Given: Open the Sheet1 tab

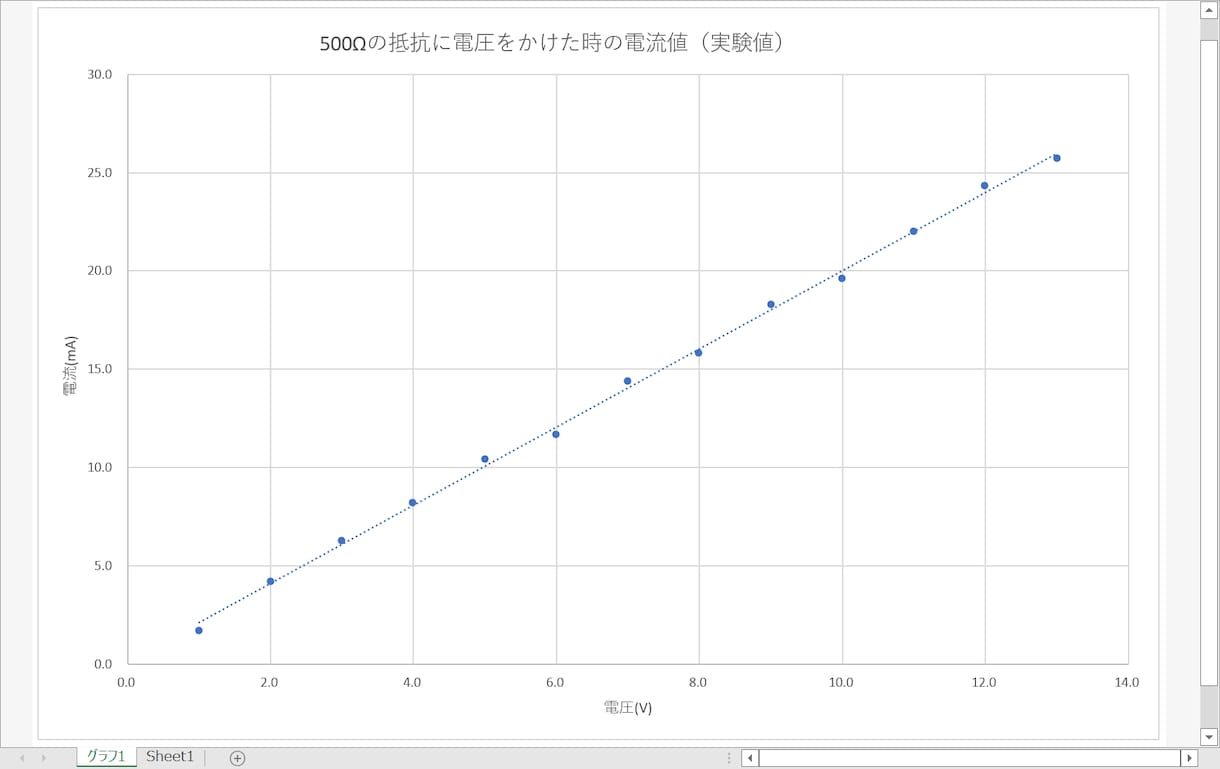Looking at the screenshot, I should pos(170,757).
